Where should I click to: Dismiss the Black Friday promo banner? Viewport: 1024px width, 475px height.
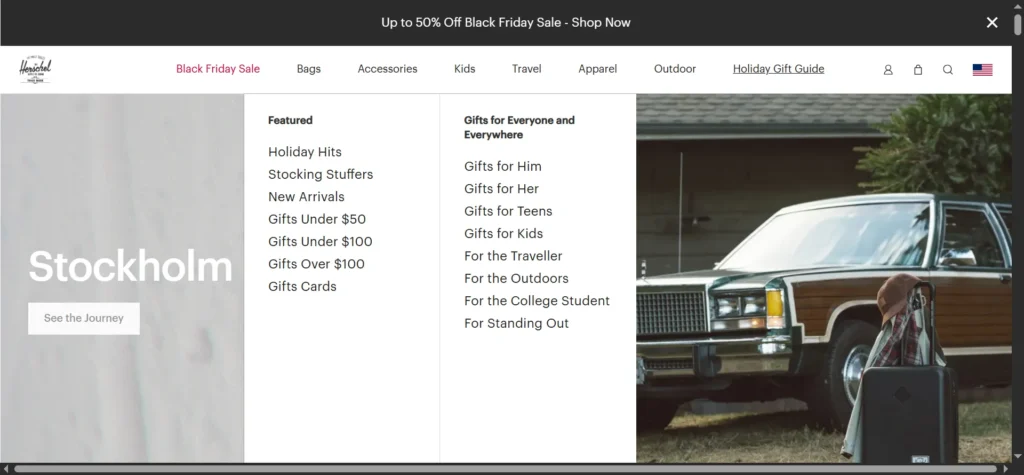[992, 22]
